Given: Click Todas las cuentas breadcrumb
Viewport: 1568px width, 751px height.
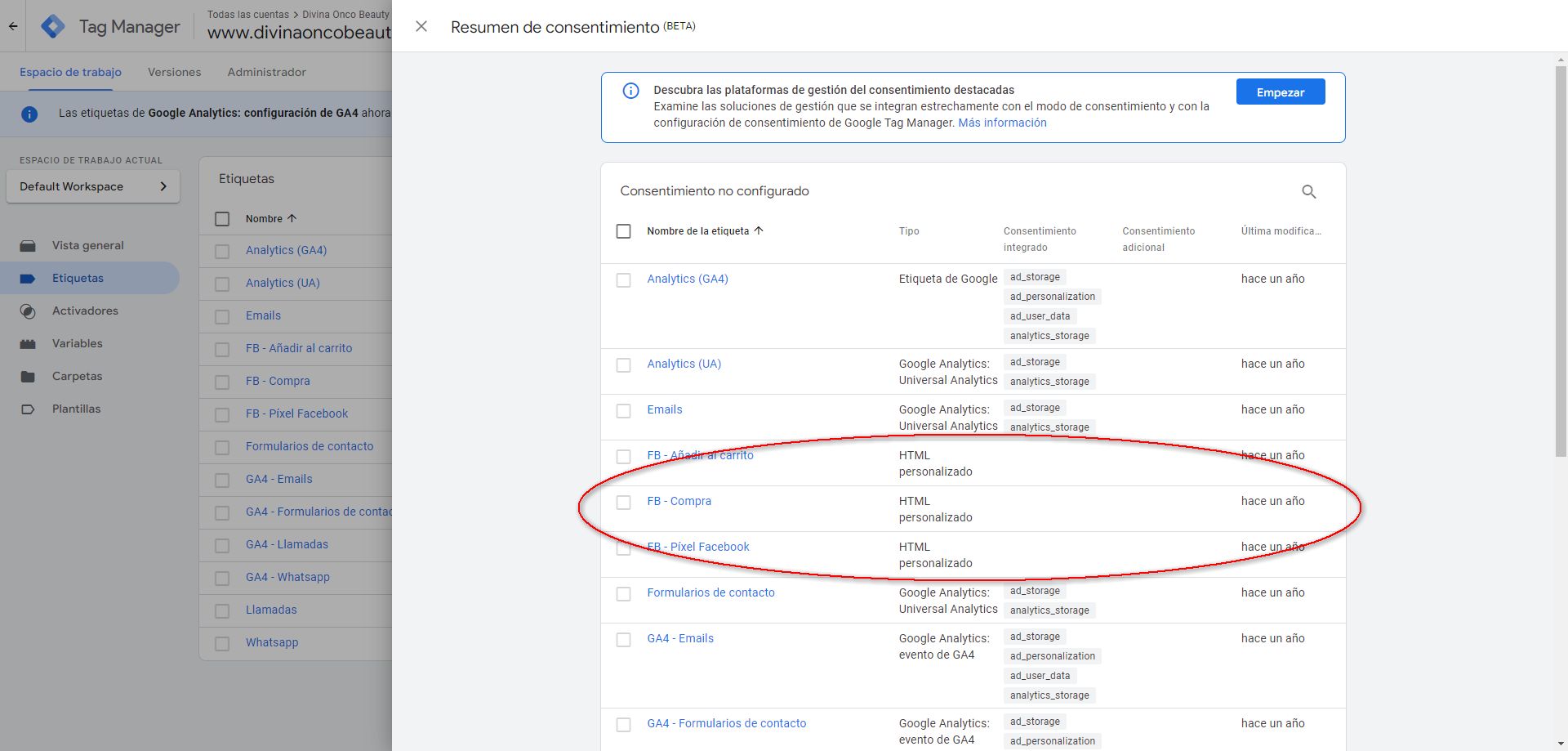Looking at the screenshot, I should pos(248,14).
